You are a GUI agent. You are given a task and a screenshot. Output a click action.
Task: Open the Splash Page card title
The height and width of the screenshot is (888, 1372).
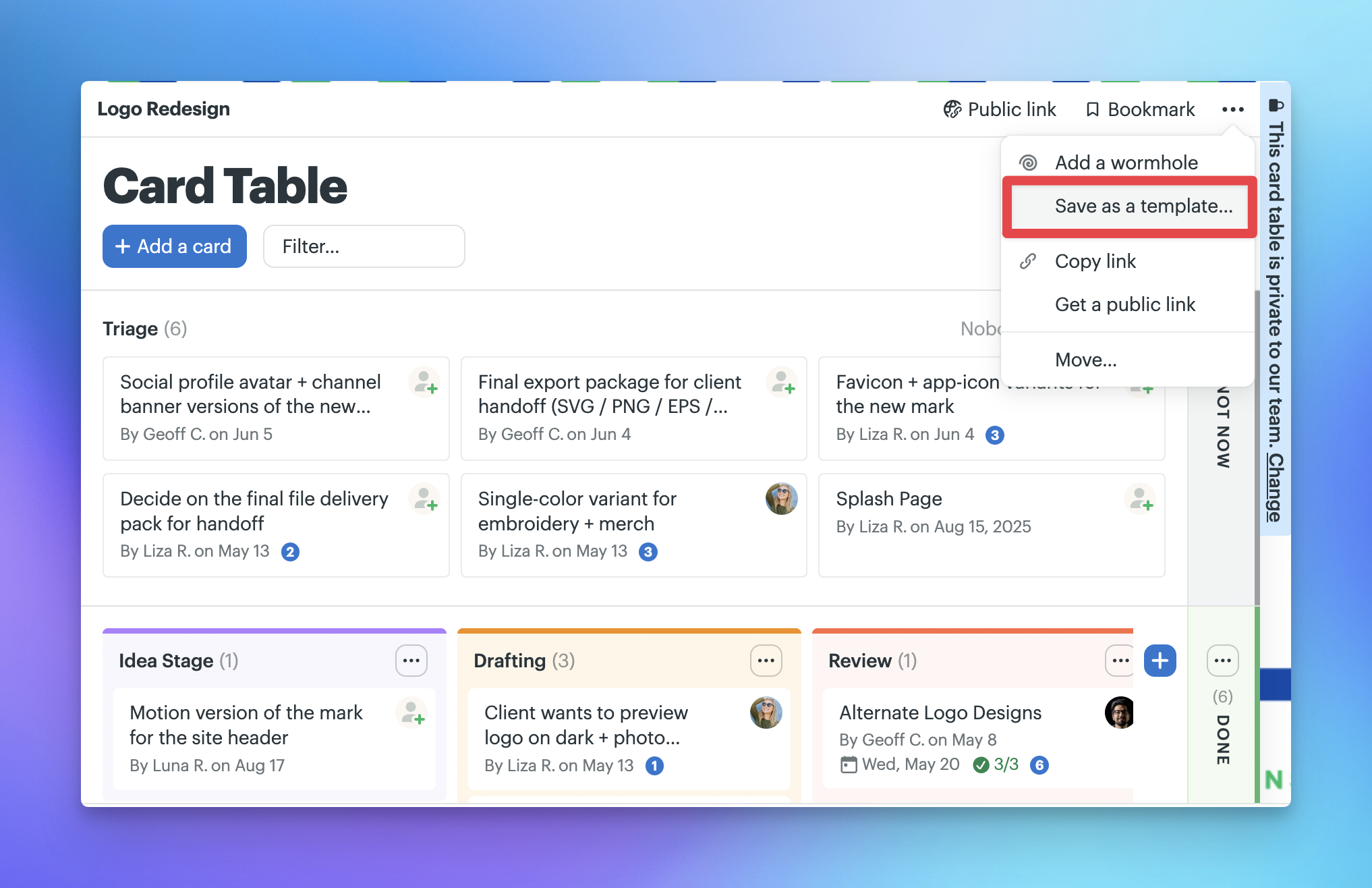click(x=889, y=499)
